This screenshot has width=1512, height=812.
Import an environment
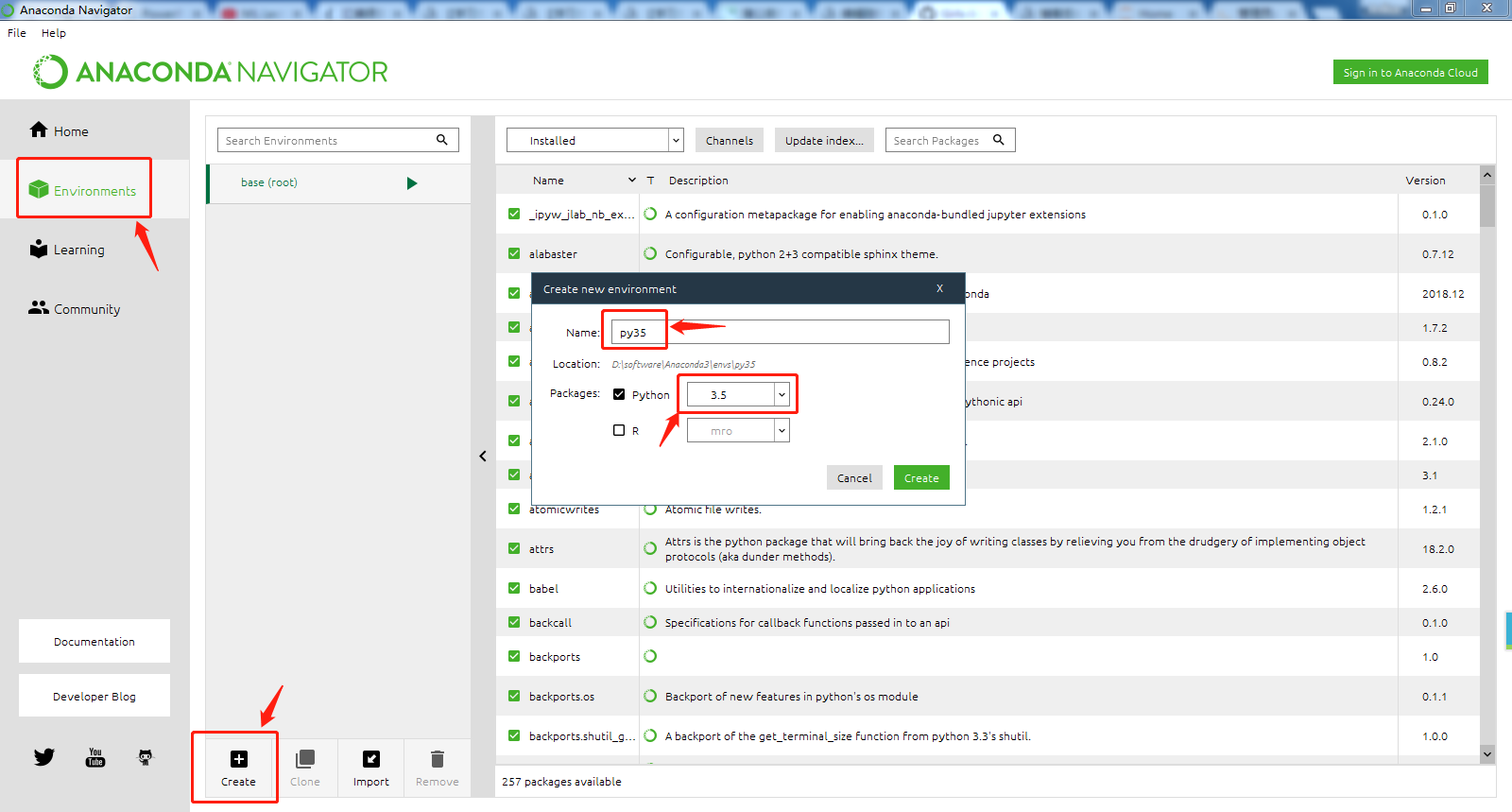371,768
